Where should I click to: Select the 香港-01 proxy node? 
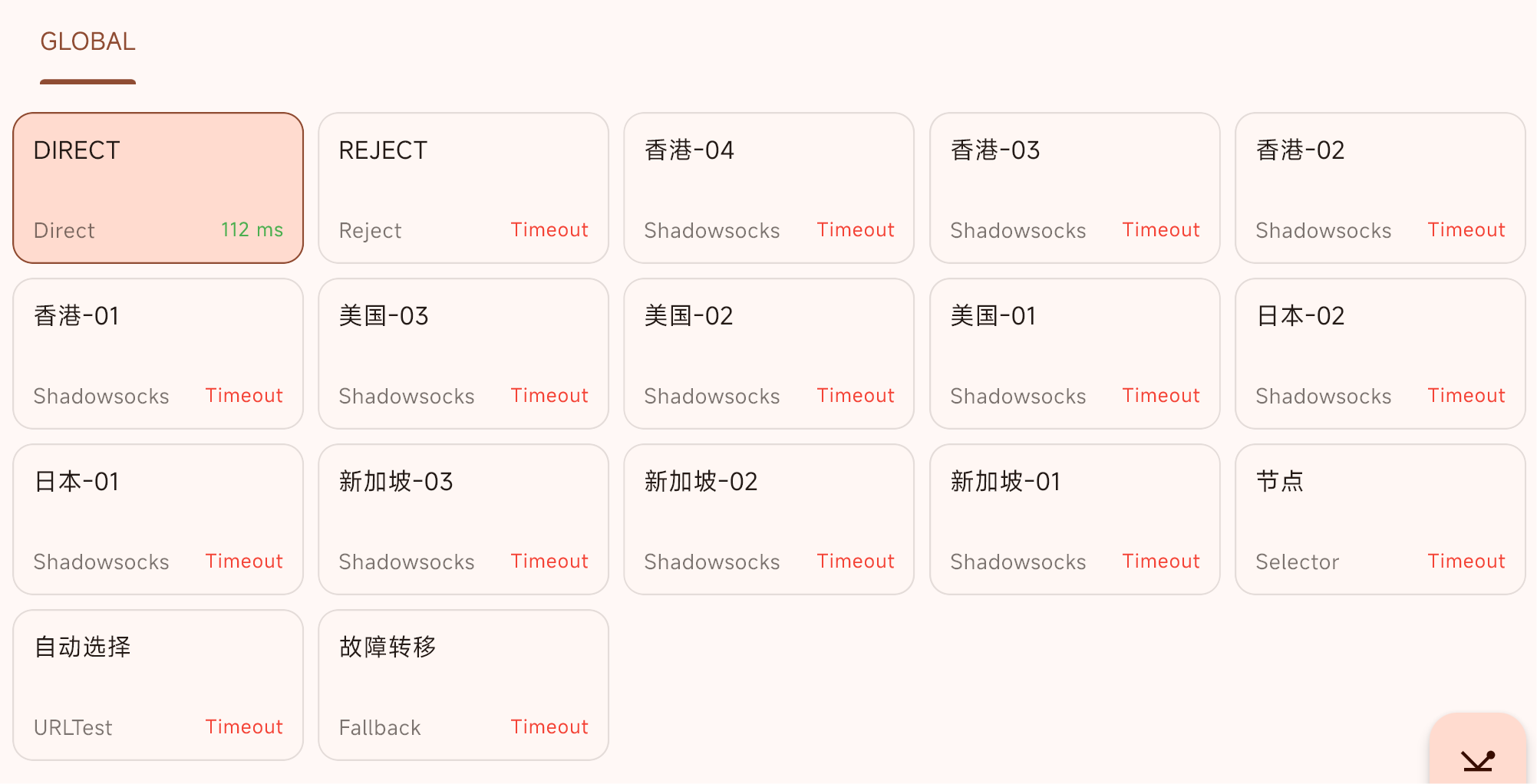(x=158, y=354)
